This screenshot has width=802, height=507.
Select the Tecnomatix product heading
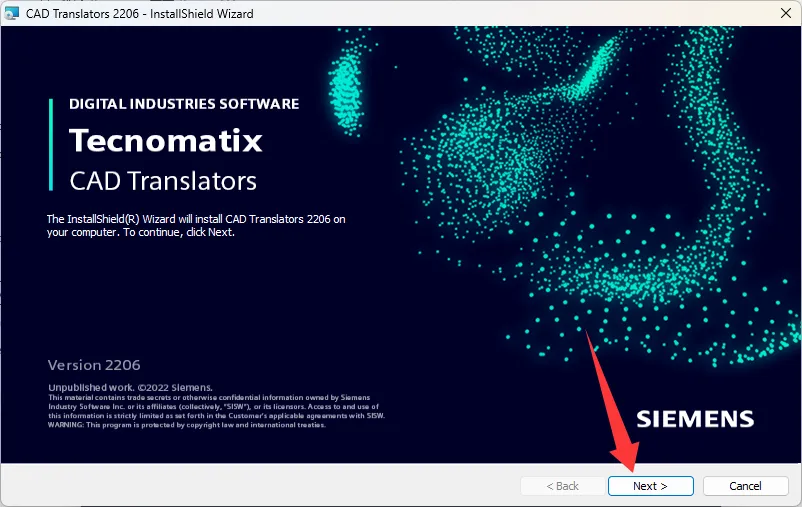tap(166, 141)
